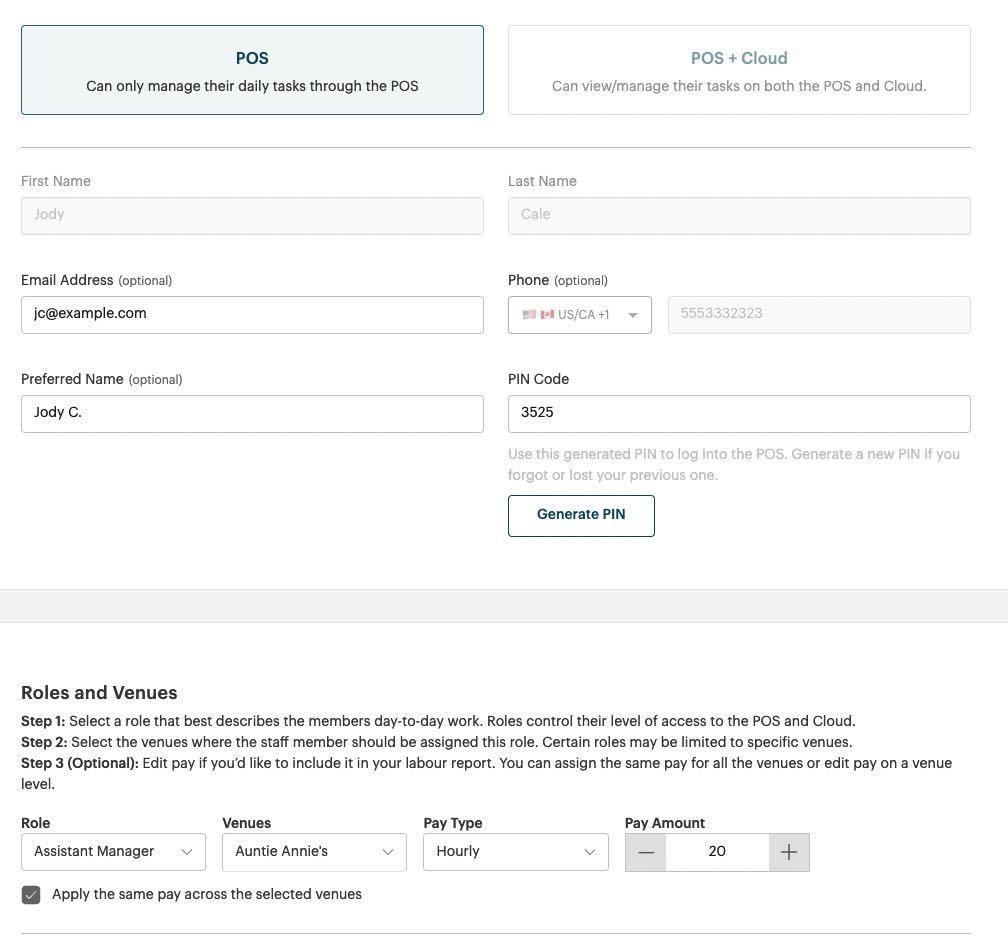
Task: Click the Preferred Name field showing Jody C.
Action: (x=252, y=412)
